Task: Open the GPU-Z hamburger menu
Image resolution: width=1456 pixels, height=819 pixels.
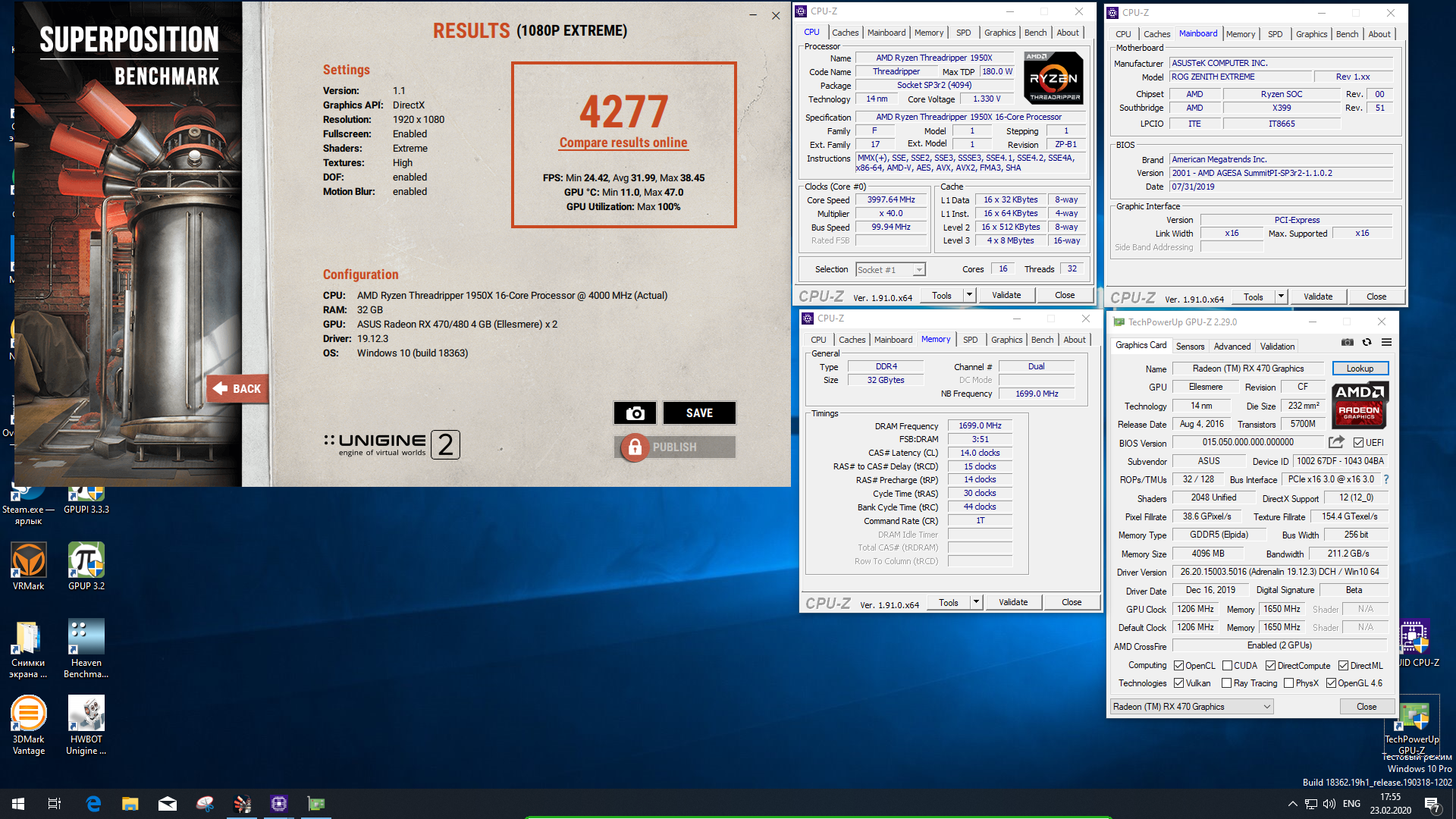Action: coord(1386,343)
